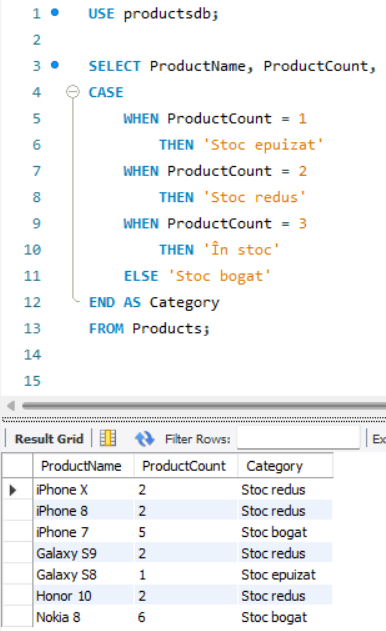This screenshot has width=386, height=631.
Task: Place cursor on 'USE productsdb;' line
Action: click(153, 14)
